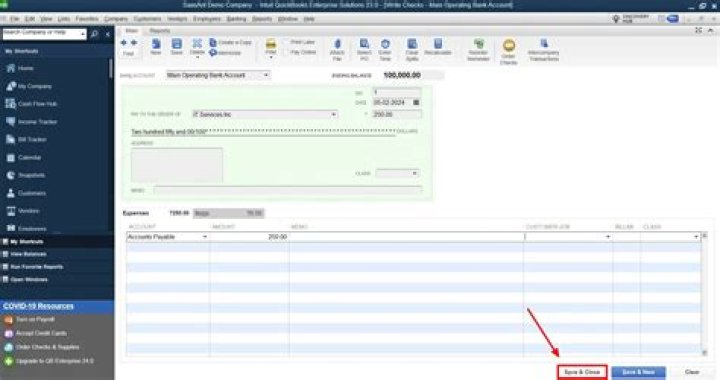
Task: Switch to the Reports ribbon tab
Action: click(x=160, y=31)
